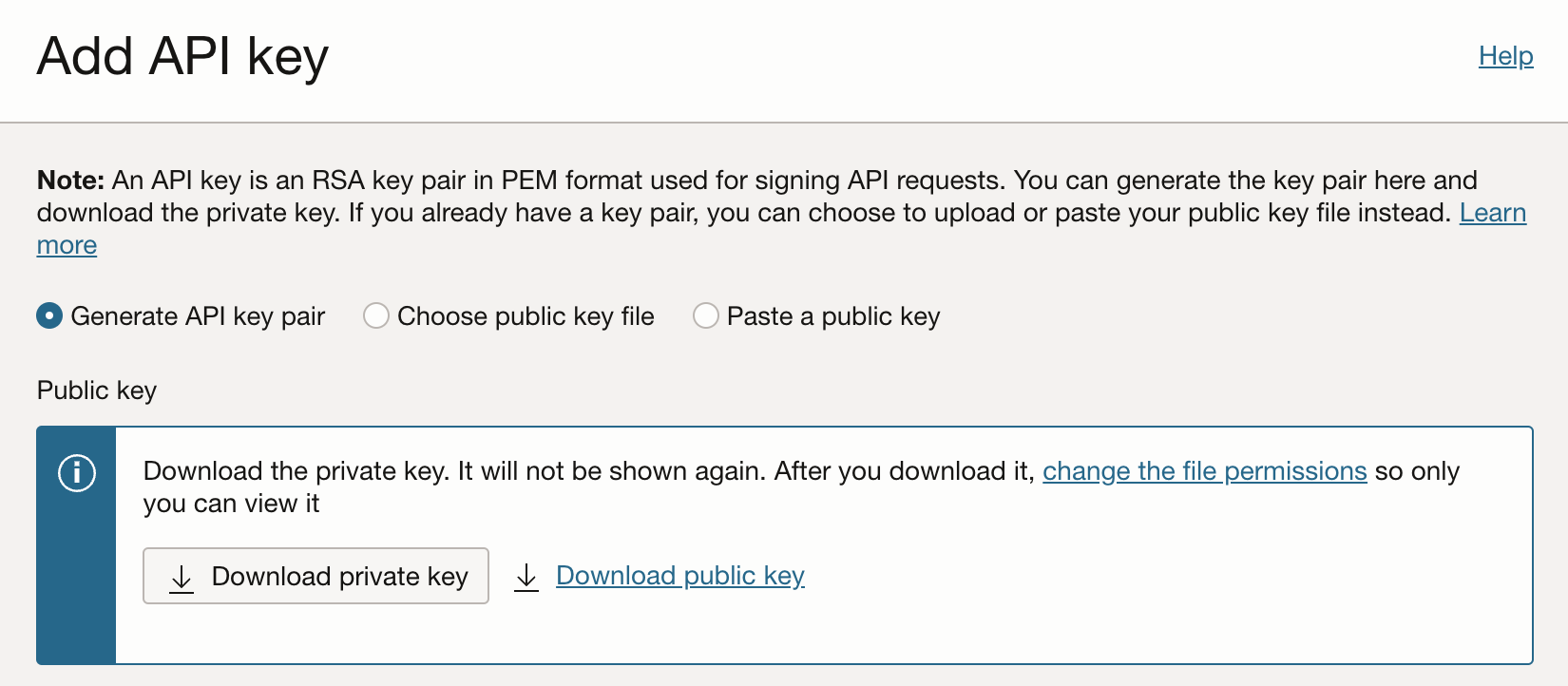Click the info icon in the blue banner
Image resolution: width=1568 pixels, height=686 pixels.
77,472
